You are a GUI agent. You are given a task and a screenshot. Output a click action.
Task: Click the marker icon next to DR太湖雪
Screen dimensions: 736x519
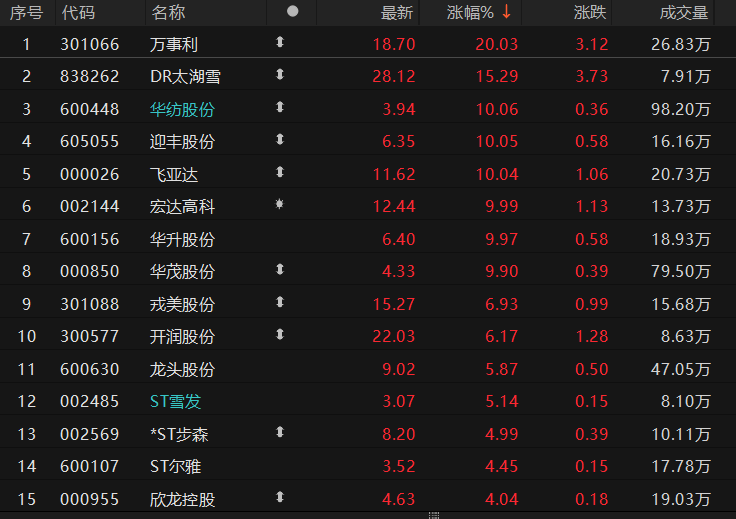(x=280, y=75)
